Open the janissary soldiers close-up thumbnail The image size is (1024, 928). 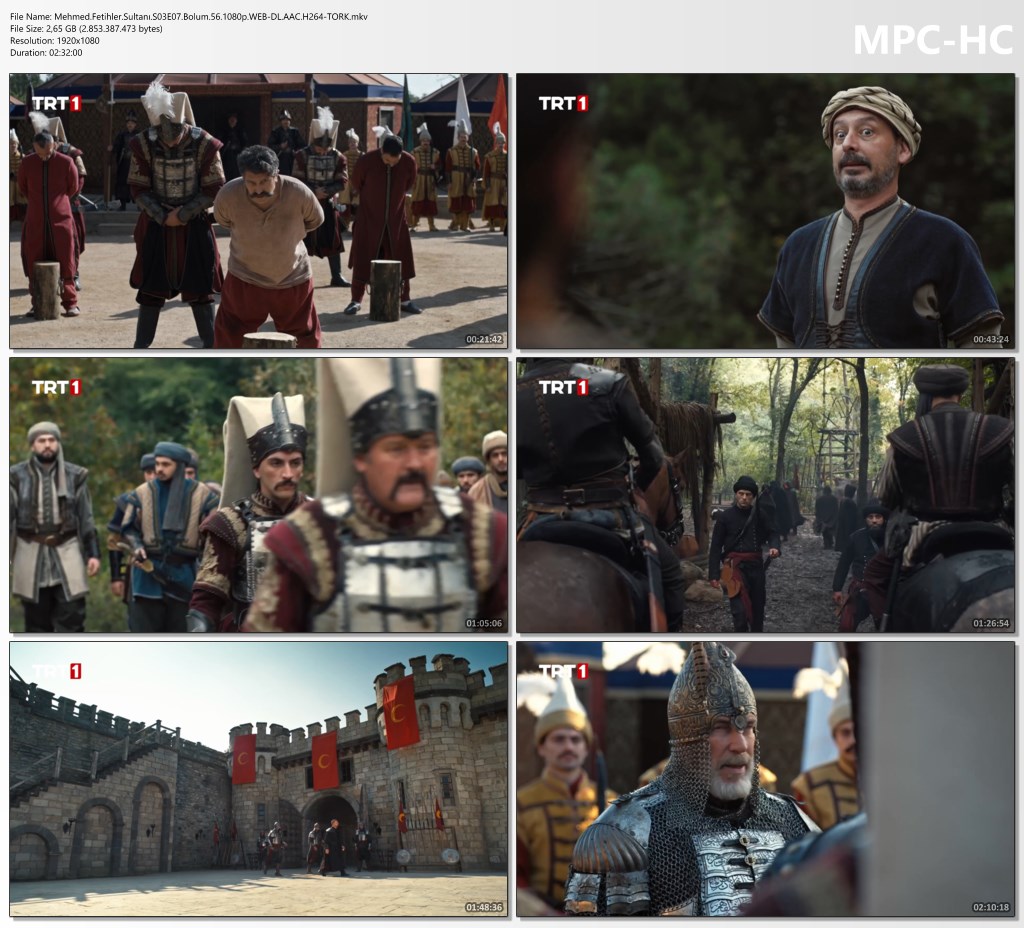tap(258, 495)
